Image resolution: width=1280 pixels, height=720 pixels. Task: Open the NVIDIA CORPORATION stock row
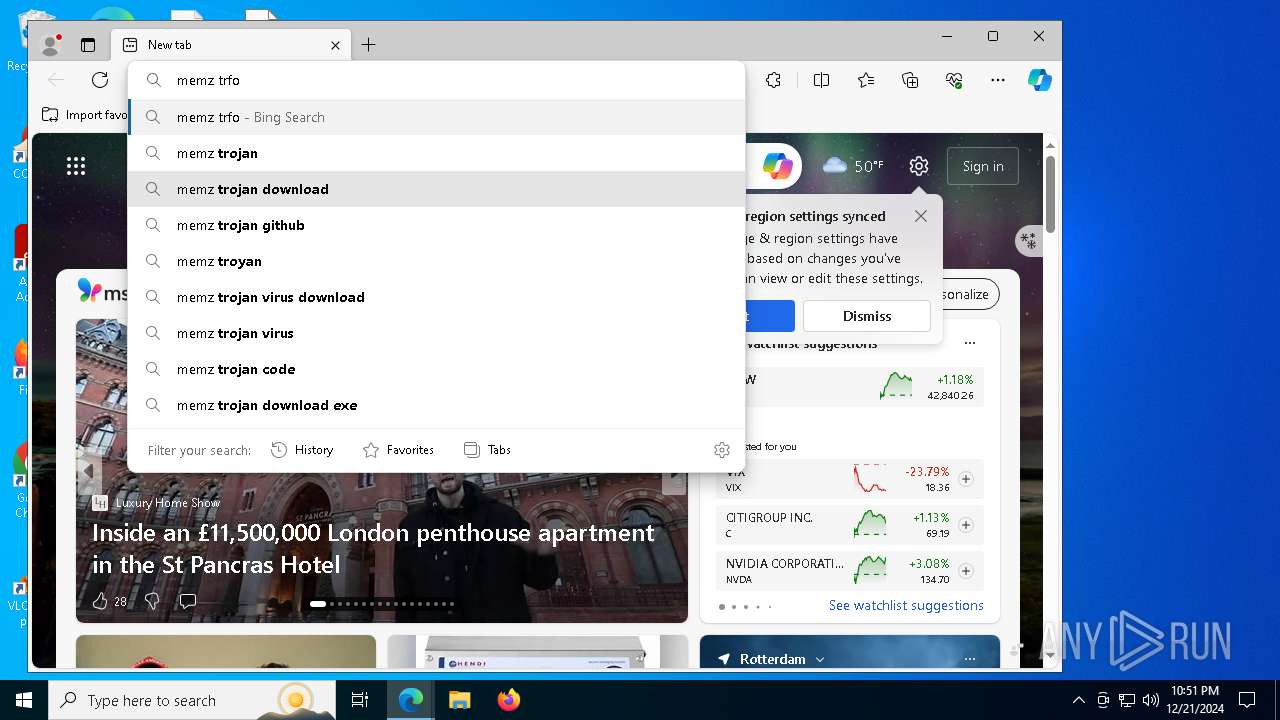coord(850,571)
